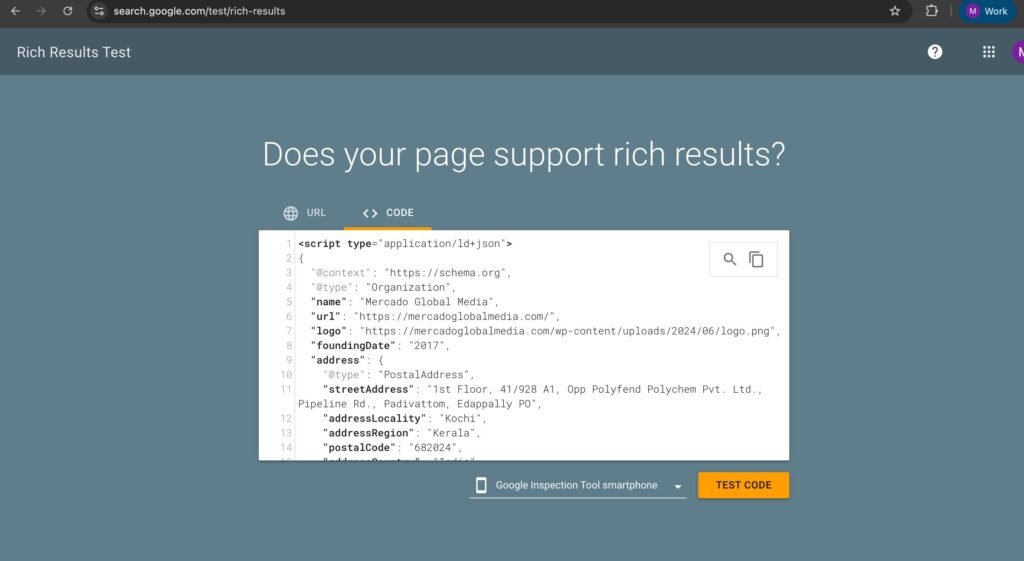The height and width of the screenshot is (561, 1024).
Task: Click the "name": "Mercado Global Media" line
Action: 405,302
